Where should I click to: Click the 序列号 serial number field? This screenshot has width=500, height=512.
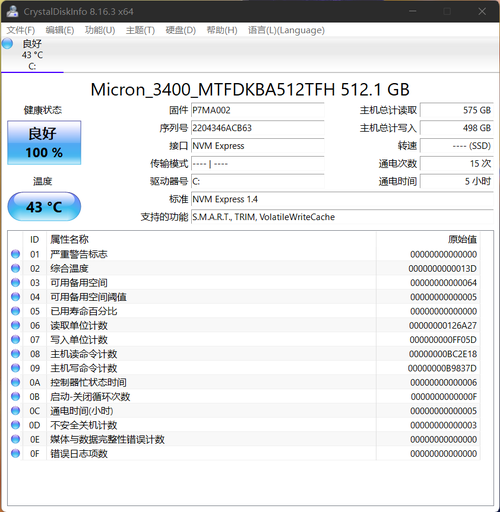[x=258, y=128]
